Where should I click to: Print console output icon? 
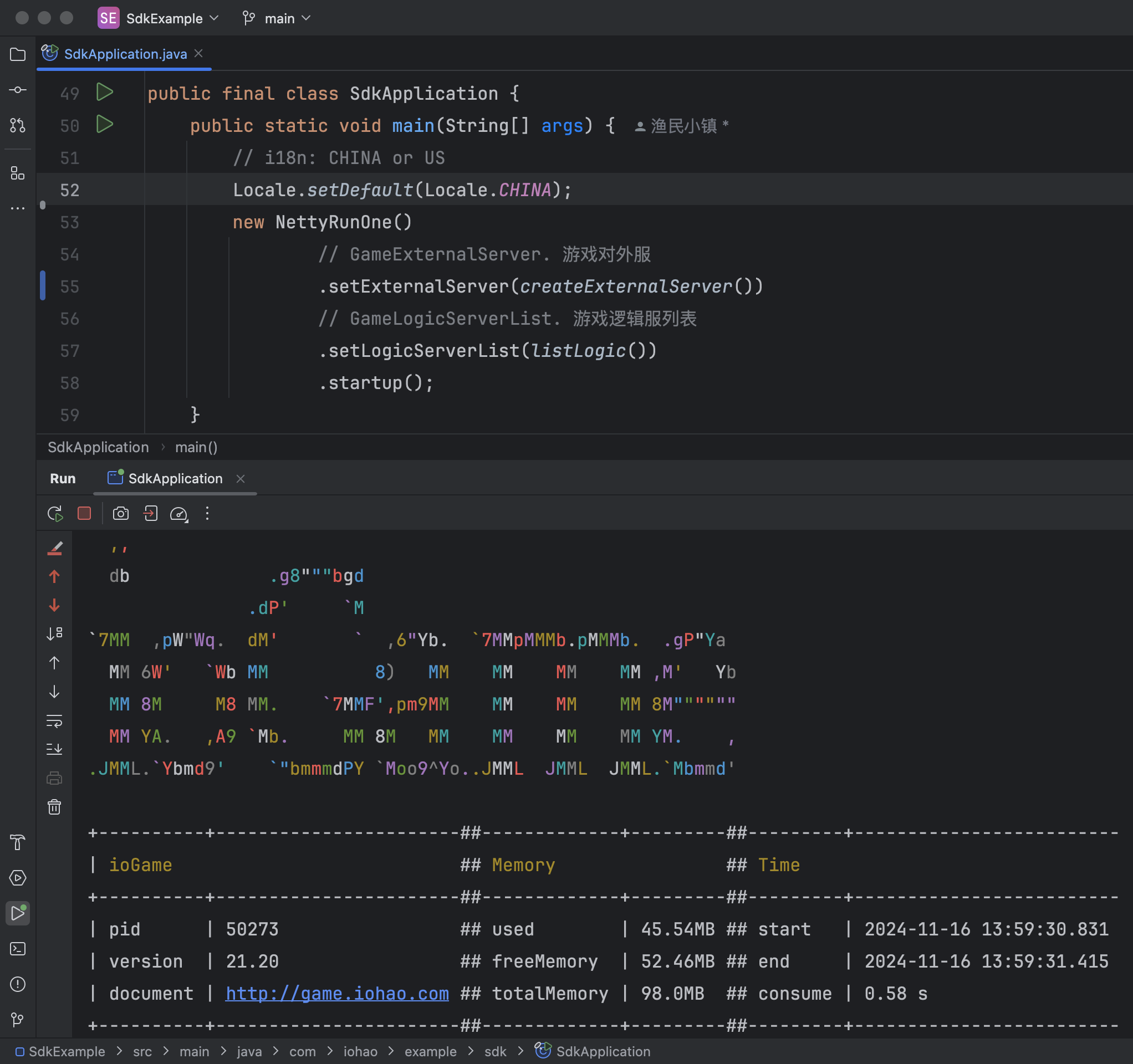[x=55, y=778]
